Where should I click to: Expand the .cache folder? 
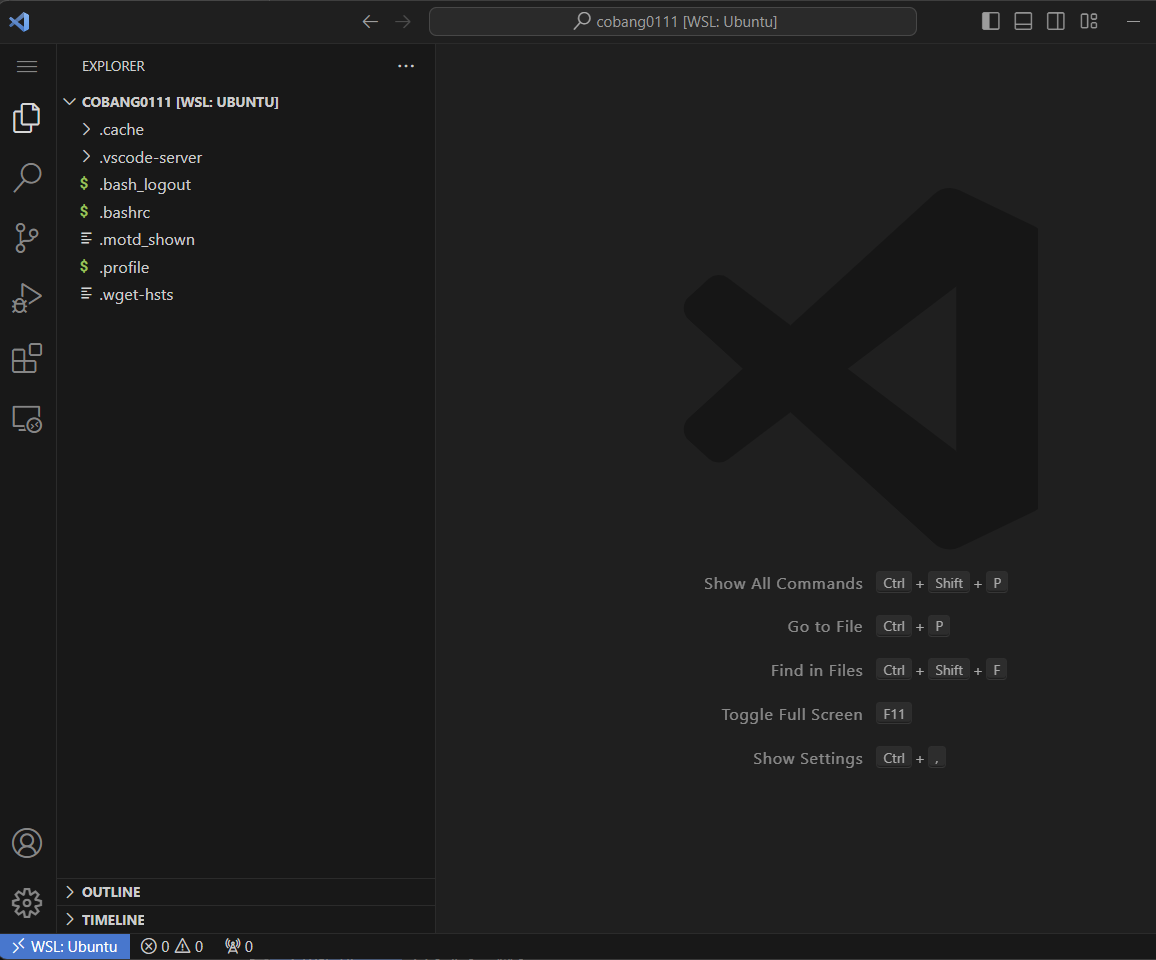point(246,130)
